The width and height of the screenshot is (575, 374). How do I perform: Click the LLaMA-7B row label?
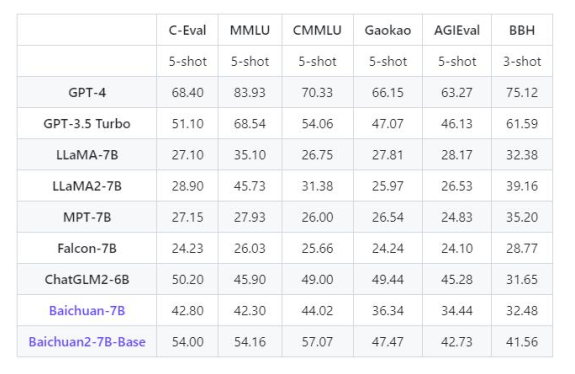click(x=87, y=155)
